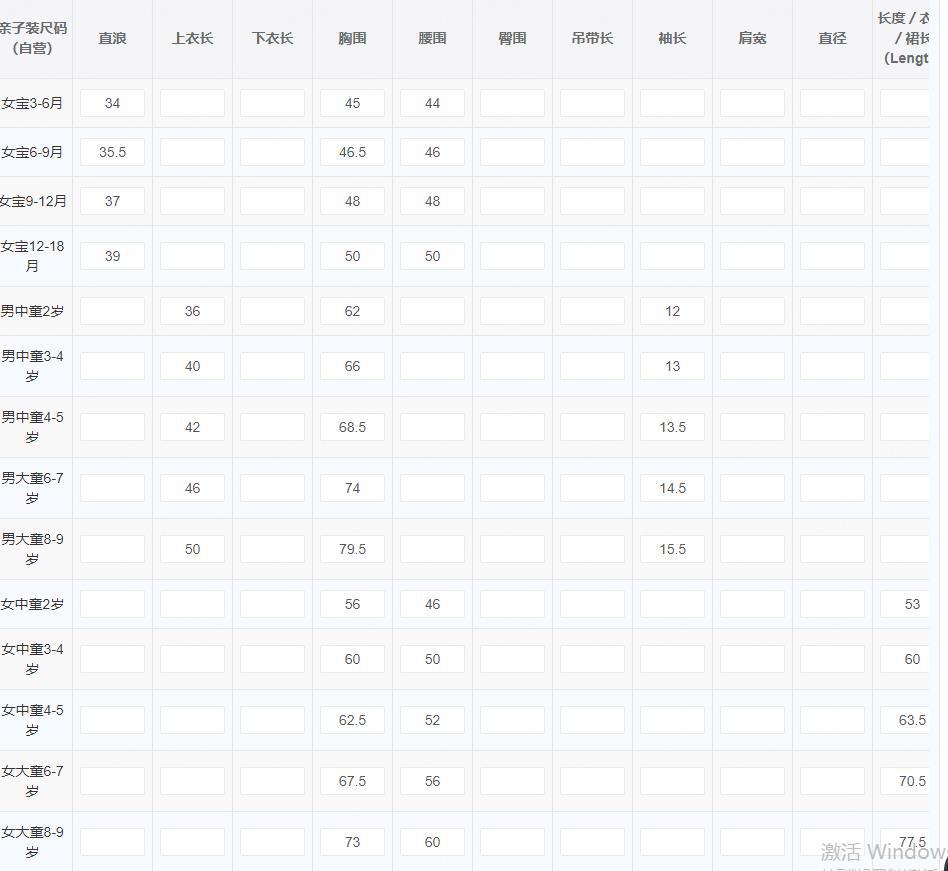Click the 袖长 column header
Image resolution: width=948 pixels, height=871 pixels.
click(672, 38)
